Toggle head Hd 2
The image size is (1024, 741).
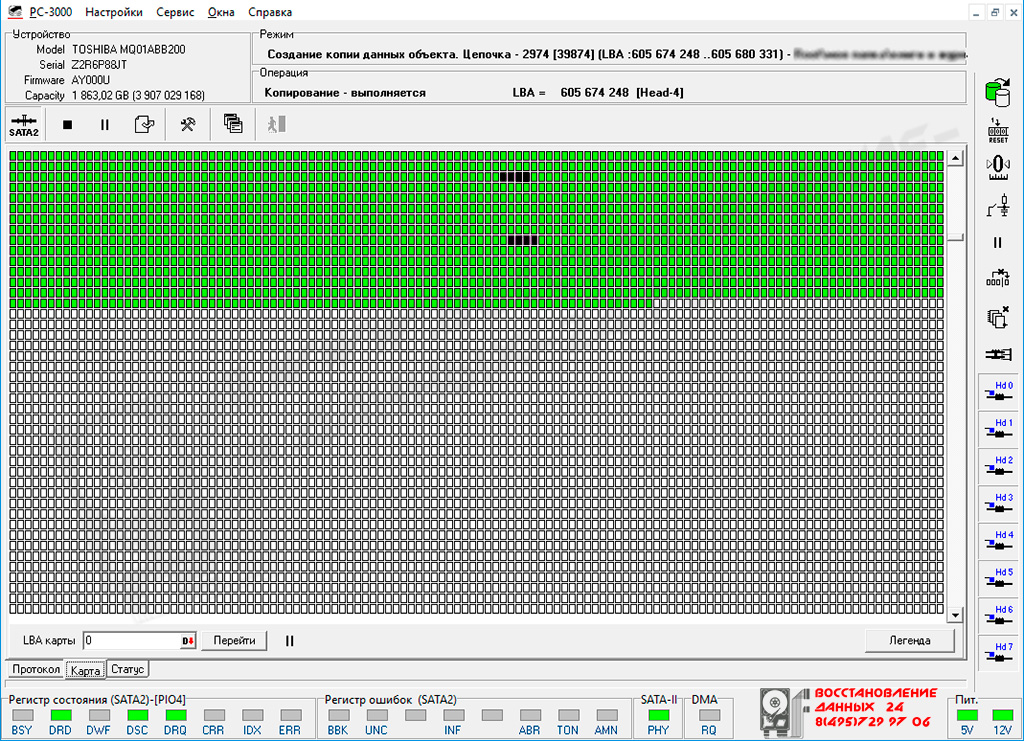[x=999, y=466]
